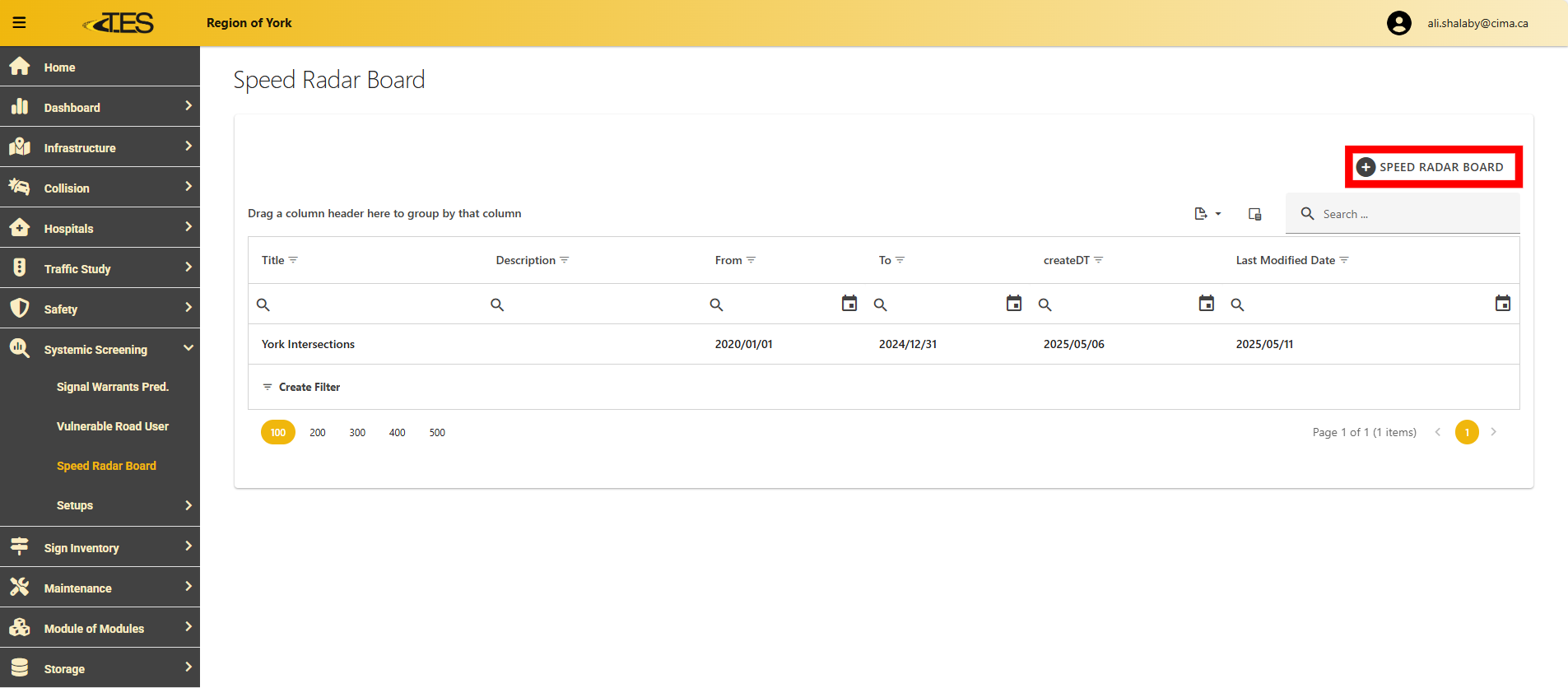1568x688 pixels.
Task: Choose page size 300
Action: (x=357, y=433)
